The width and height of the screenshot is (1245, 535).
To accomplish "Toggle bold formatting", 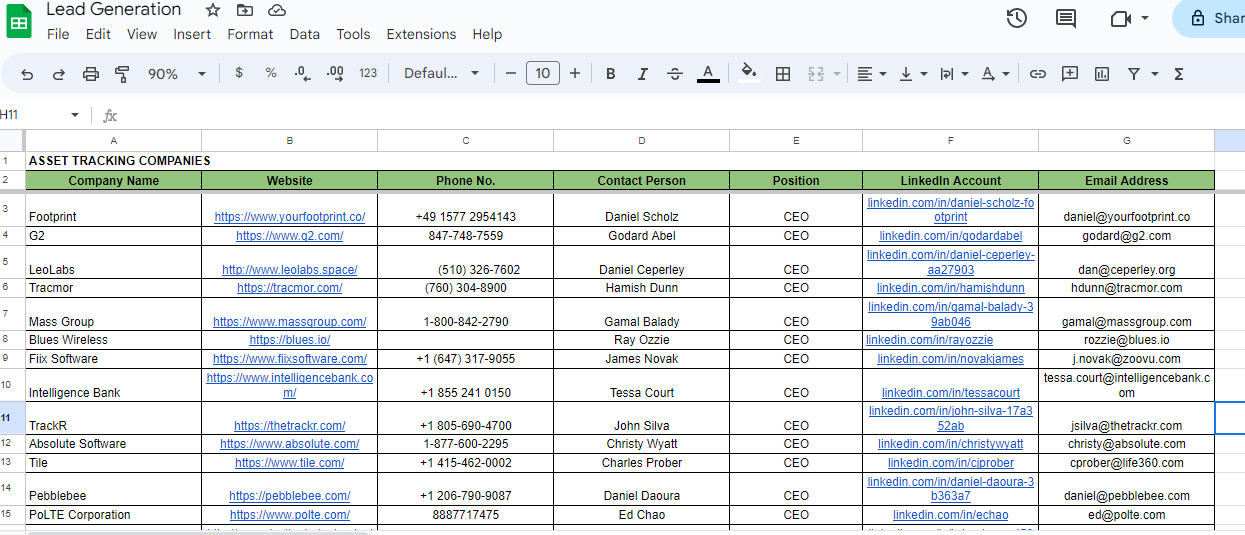I will [x=611, y=74].
